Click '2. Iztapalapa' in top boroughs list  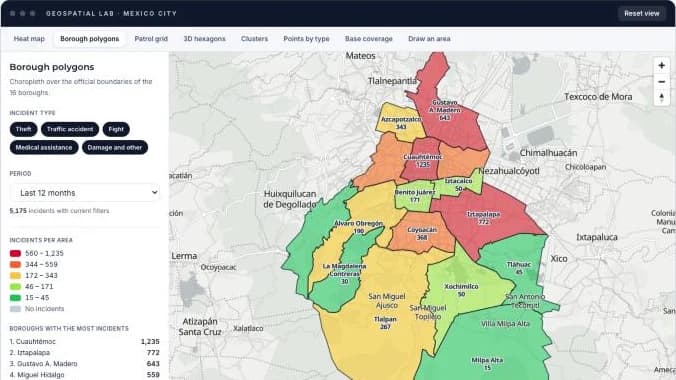click(x=84, y=353)
